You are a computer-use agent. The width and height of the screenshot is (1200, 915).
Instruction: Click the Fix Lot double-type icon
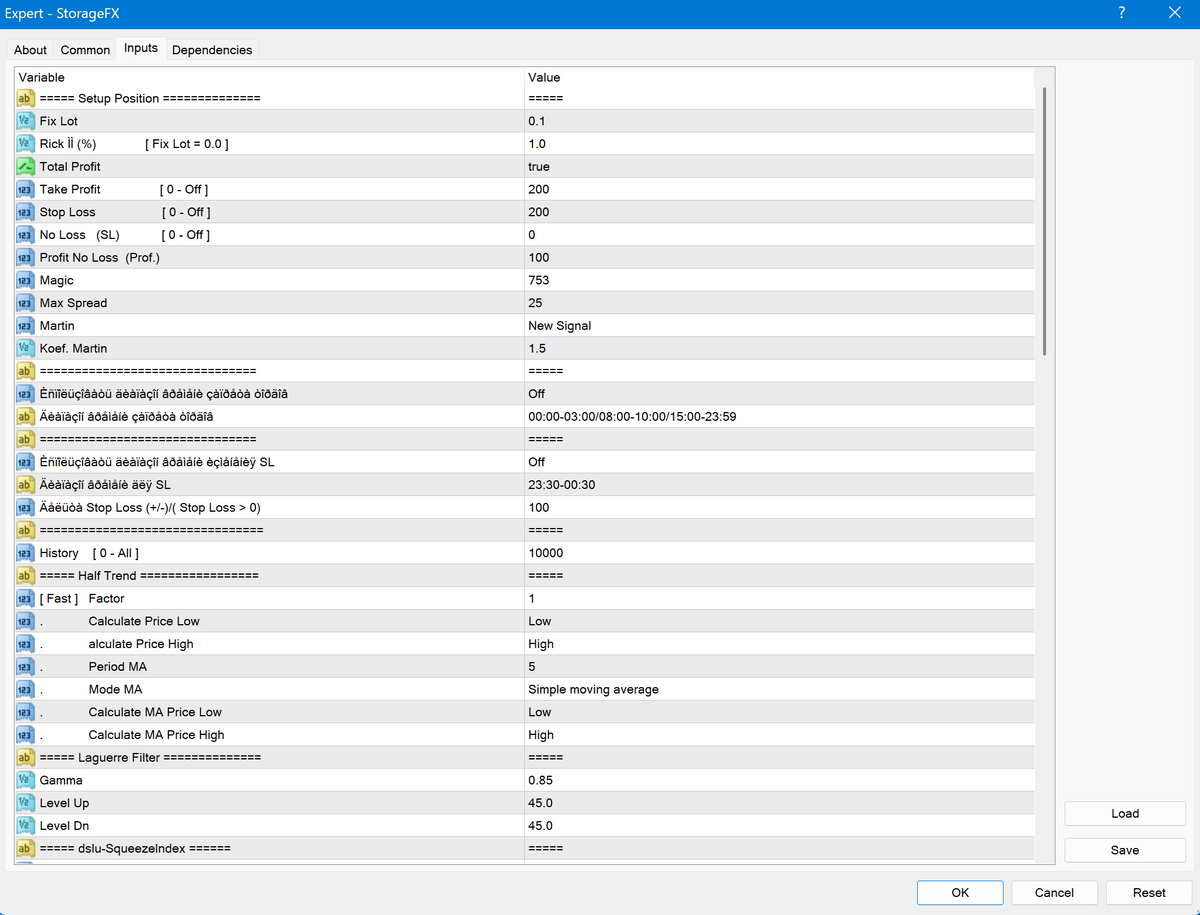tap(26, 121)
